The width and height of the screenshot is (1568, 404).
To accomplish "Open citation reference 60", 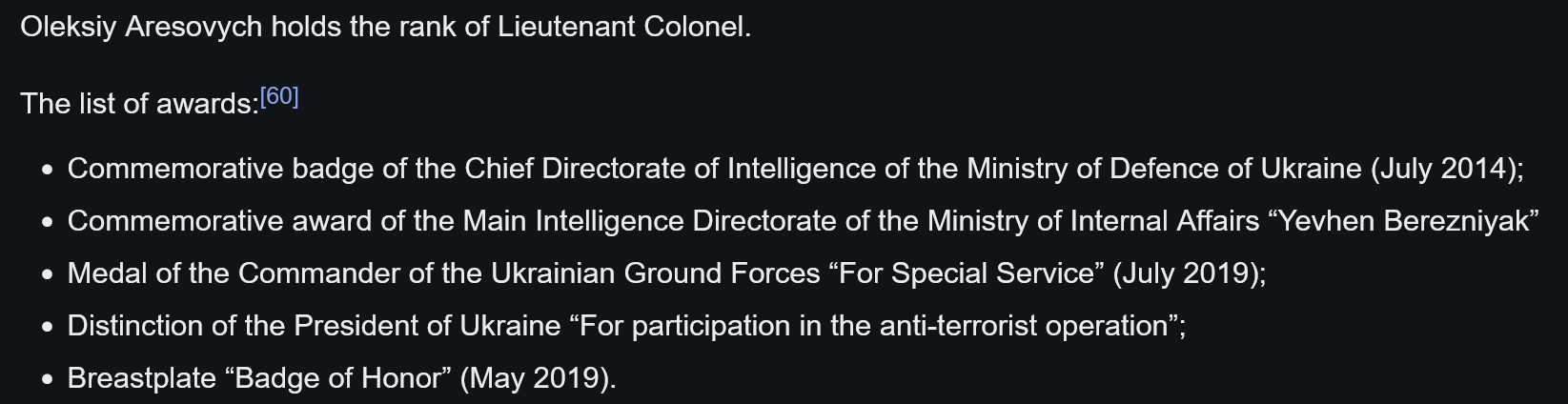I will tap(279, 96).
